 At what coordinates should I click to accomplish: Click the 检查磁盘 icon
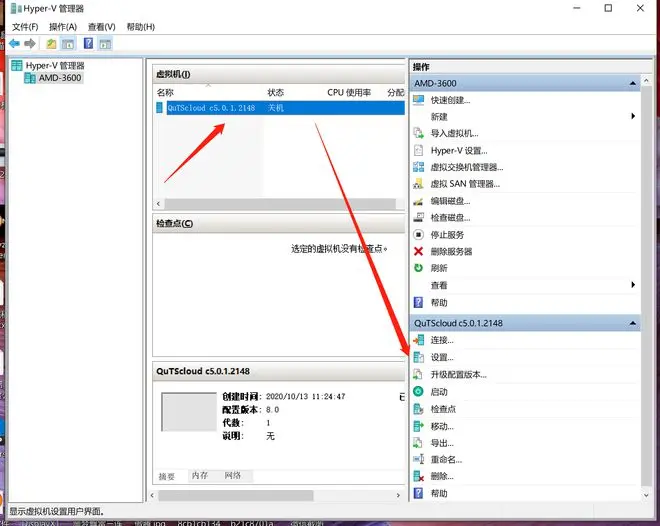coord(418,218)
